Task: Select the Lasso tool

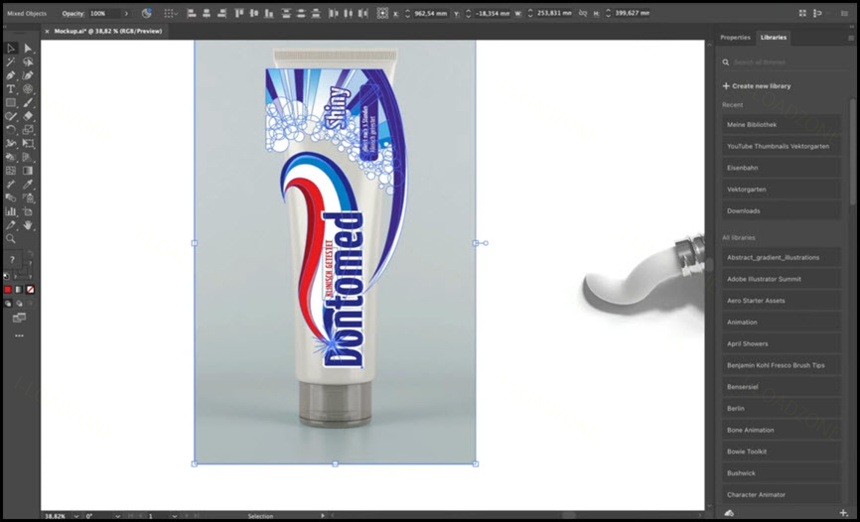Action: tap(28, 62)
